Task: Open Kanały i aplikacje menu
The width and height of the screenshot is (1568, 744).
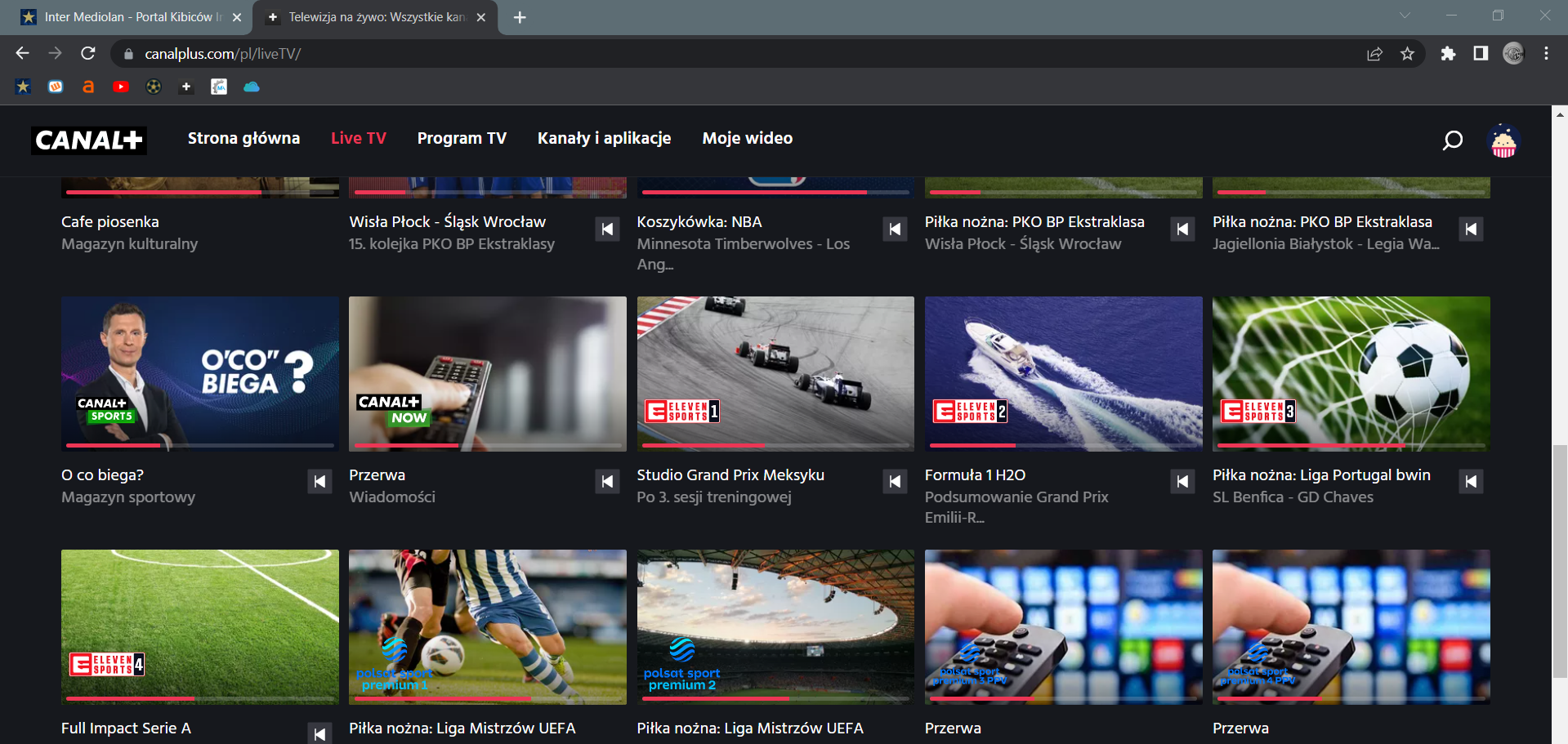Action: (604, 138)
